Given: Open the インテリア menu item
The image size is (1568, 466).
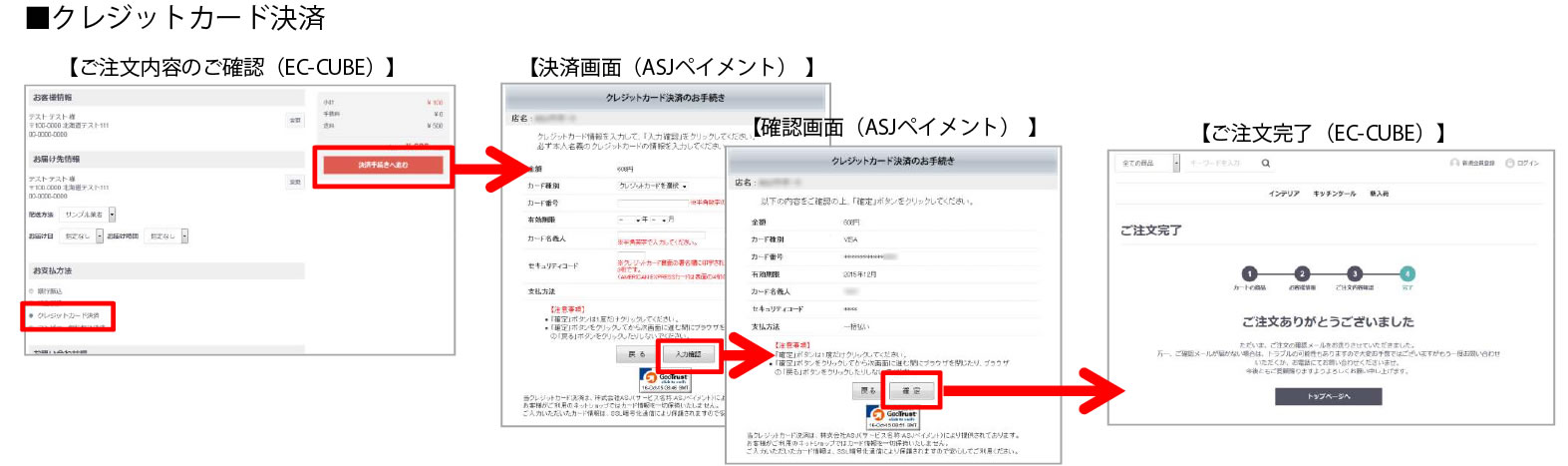Looking at the screenshot, I should click(x=1283, y=194).
